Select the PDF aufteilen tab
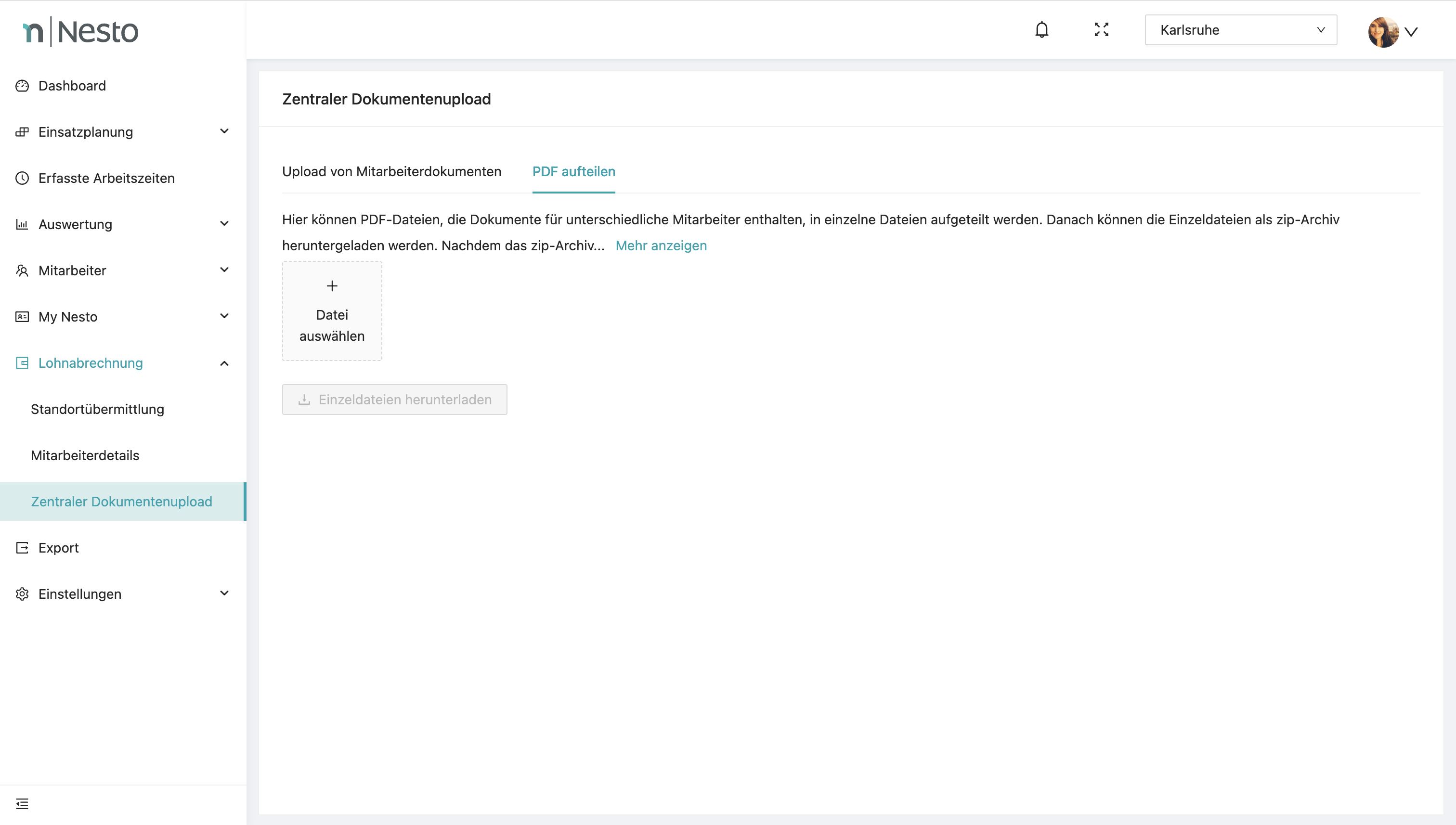This screenshot has height=825, width=1456. point(573,172)
